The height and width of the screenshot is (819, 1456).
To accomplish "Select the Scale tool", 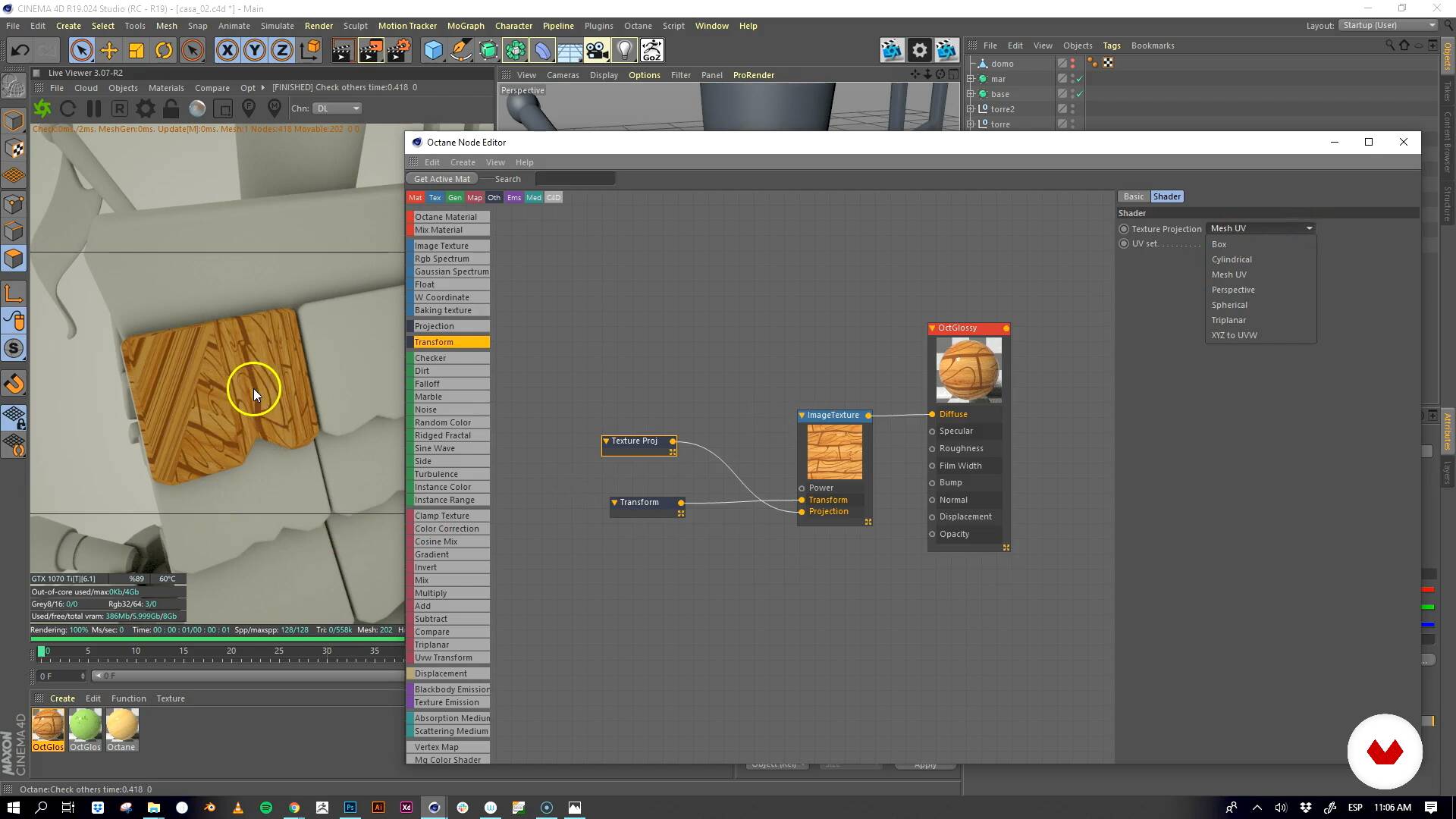I will click(x=136, y=51).
